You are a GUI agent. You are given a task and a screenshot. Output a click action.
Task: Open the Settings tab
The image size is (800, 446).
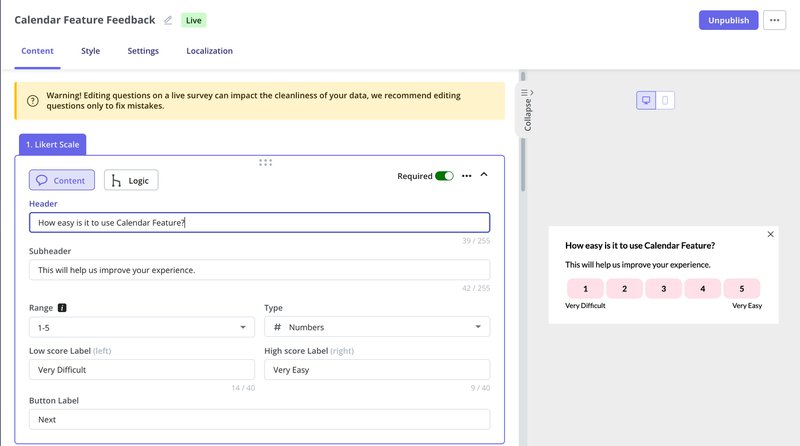point(143,51)
